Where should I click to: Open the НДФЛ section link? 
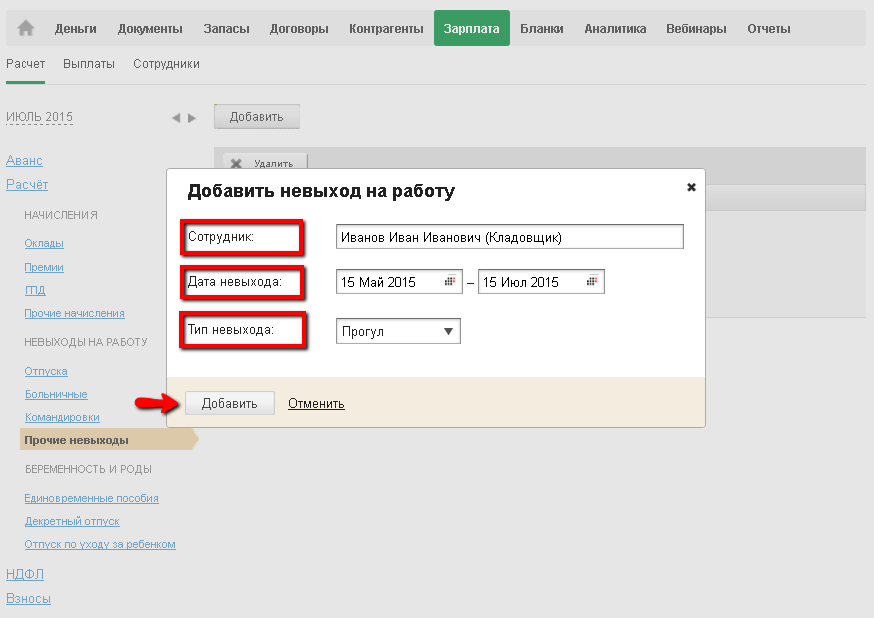pyautogui.click(x=25, y=574)
